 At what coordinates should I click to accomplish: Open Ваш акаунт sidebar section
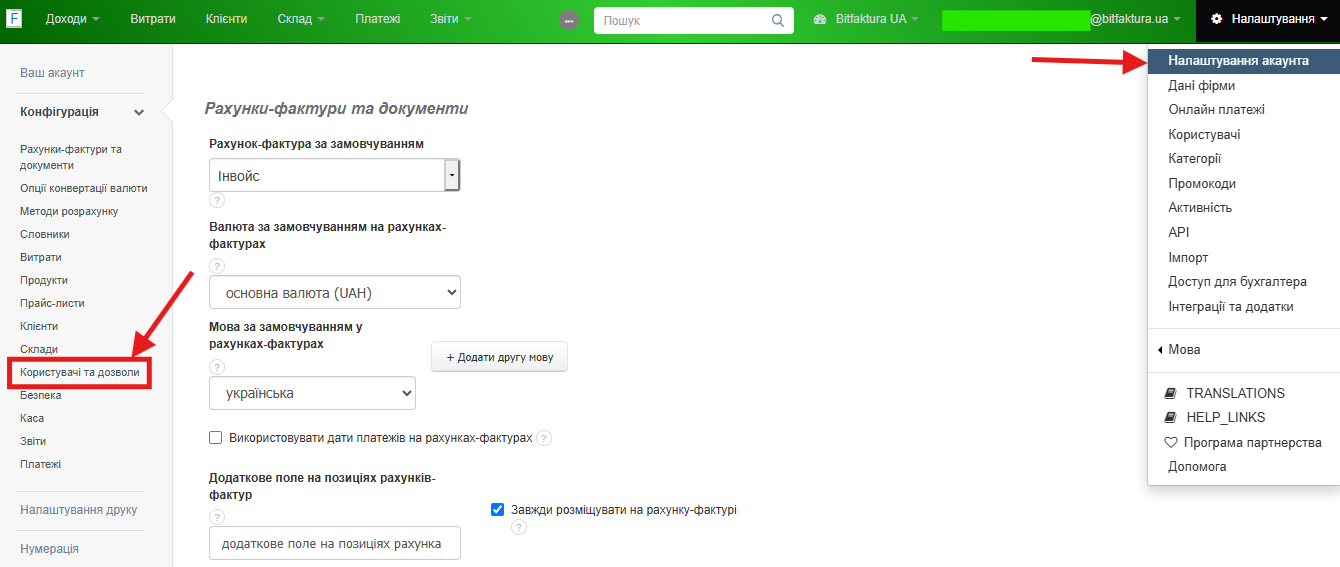[x=52, y=73]
